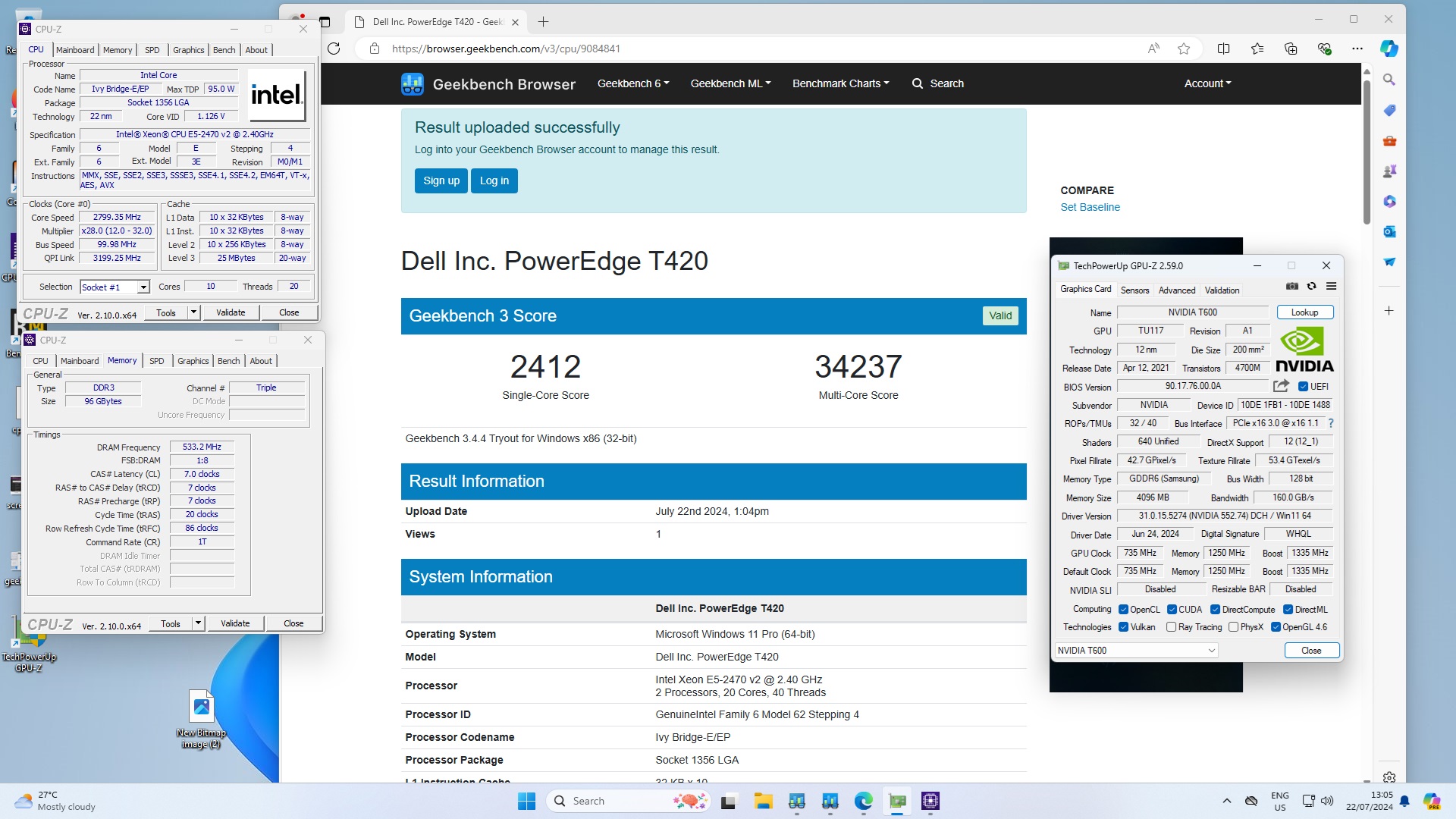
Task: Reload the Geekbench page in Edge
Action: click(334, 49)
